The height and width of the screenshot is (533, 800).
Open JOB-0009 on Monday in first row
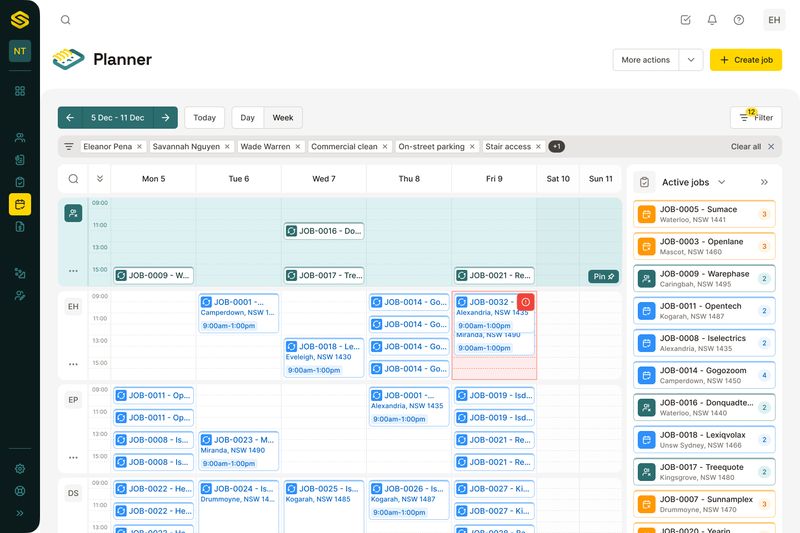154,275
